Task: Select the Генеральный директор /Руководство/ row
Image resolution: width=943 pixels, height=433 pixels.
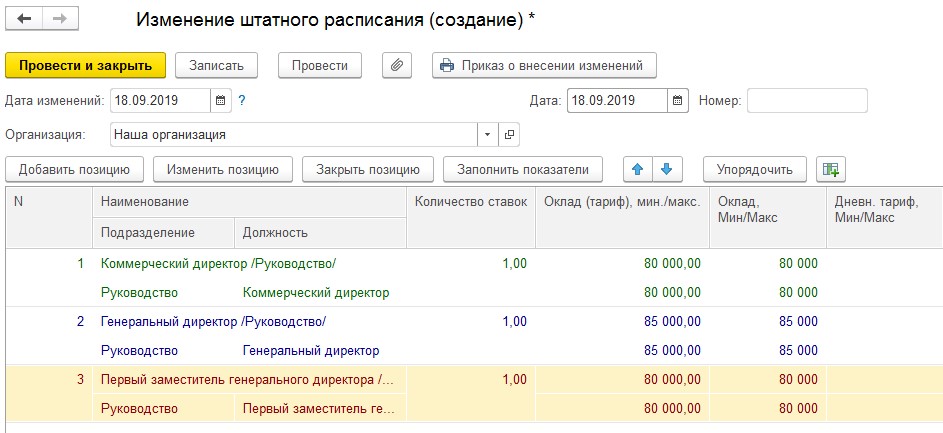Action: click(214, 322)
